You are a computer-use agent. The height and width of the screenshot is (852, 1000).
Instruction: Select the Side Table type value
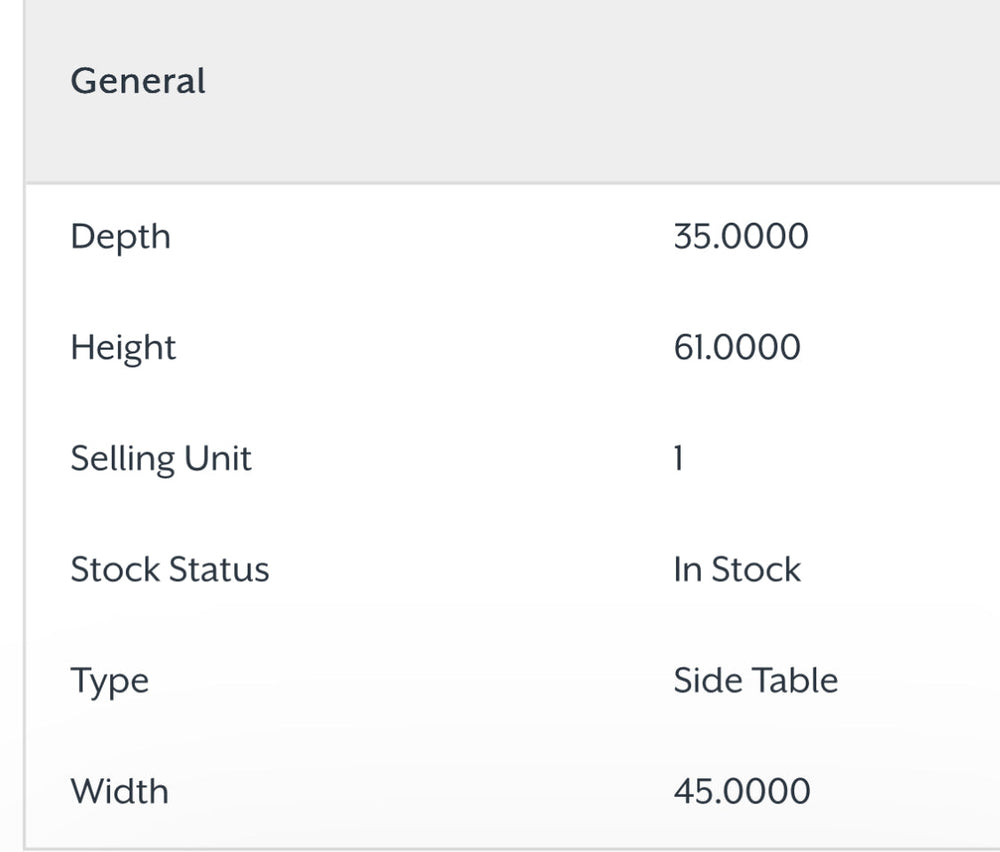click(755, 681)
